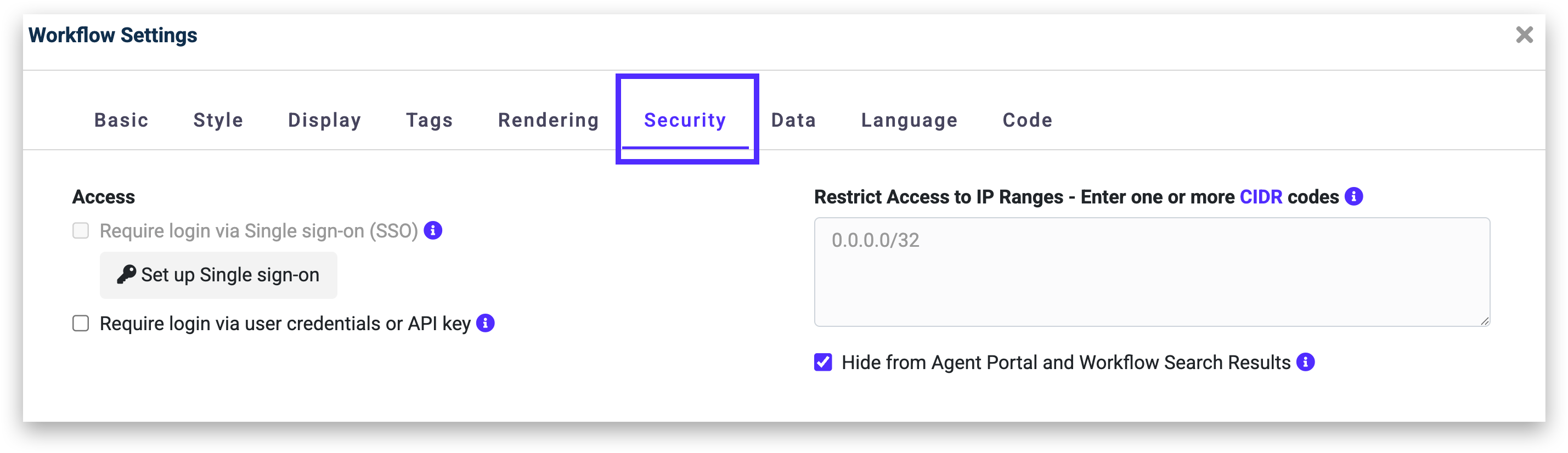This screenshot has height=453, width=1568.
Task: Open the Language tab
Action: tap(909, 120)
